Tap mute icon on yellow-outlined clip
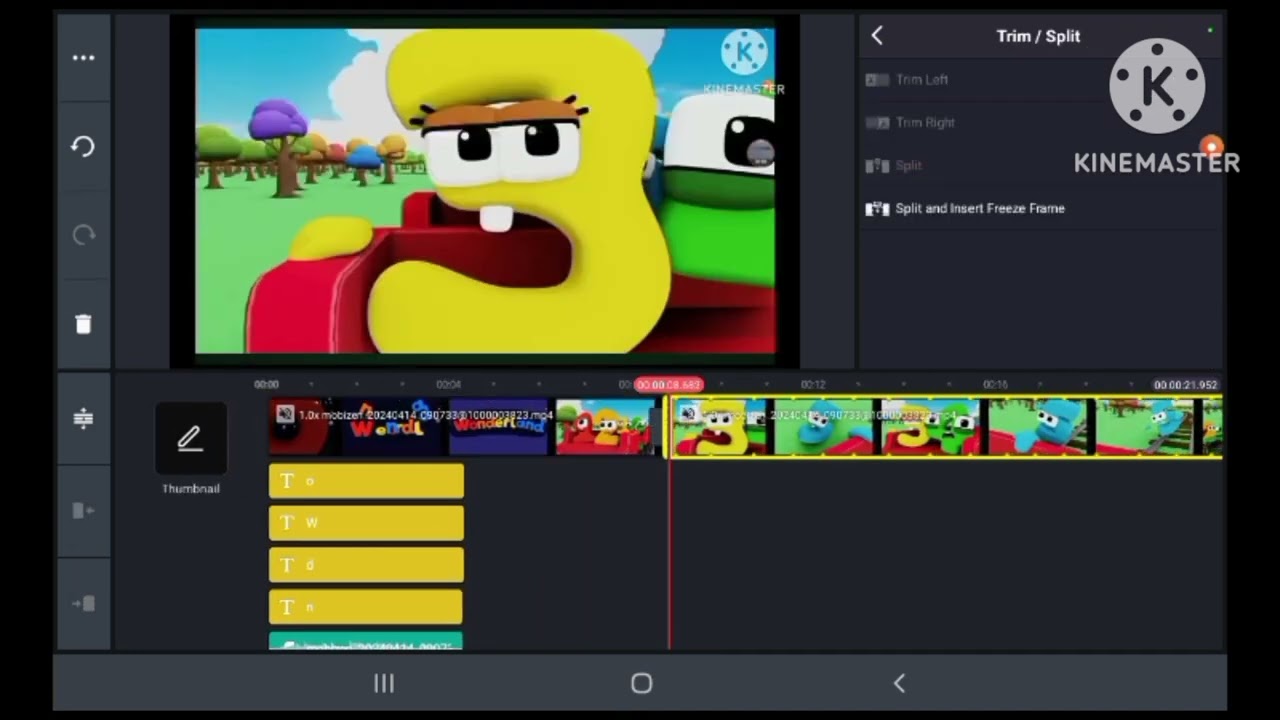Viewport: 1280px width, 720px height. (688, 414)
